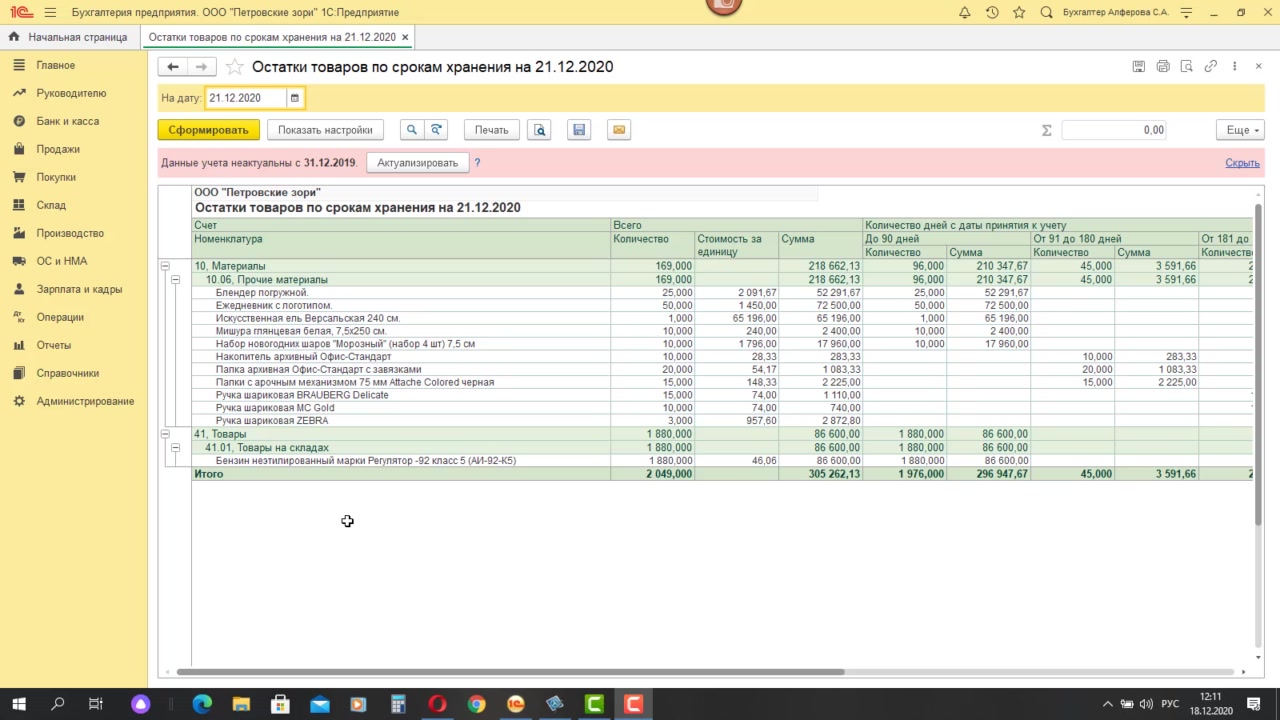Image resolution: width=1280 pixels, height=720 pixels.
Task: Click the find (magnifier) icon in report toolbar
Action: (x=410, y=130)
